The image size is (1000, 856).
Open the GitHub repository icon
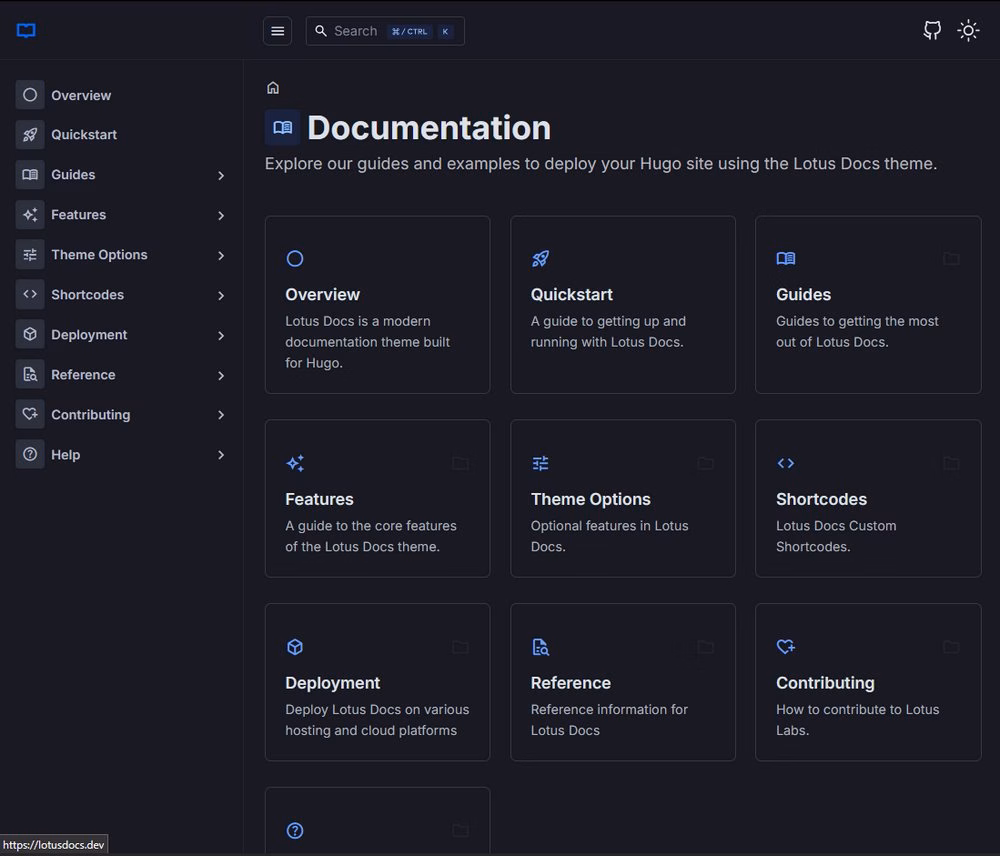click(x=932, y=31)
